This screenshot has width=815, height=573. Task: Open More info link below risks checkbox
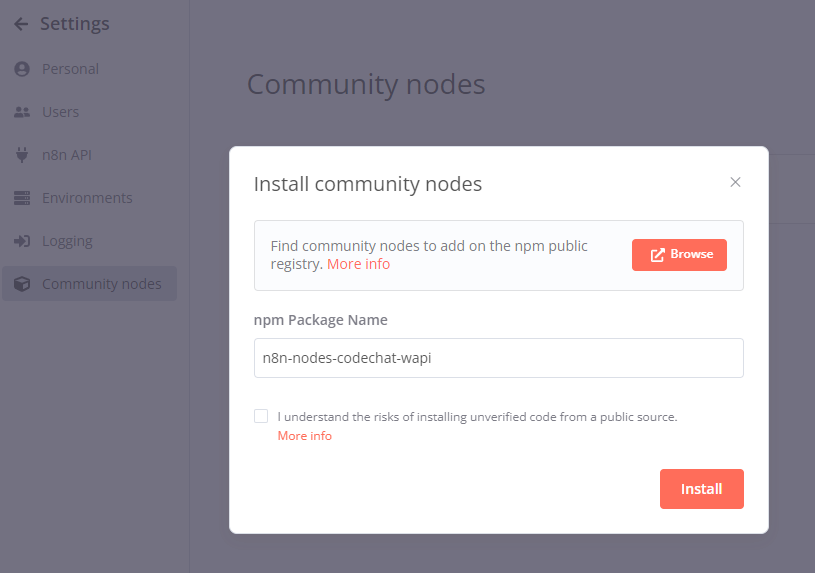click(305, 436)
